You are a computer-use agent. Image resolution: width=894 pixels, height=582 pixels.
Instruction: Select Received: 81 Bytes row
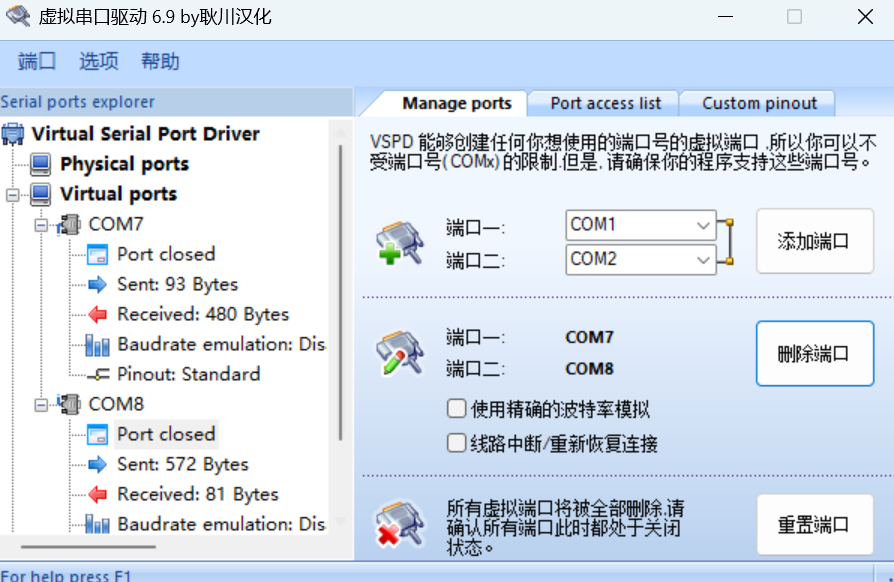pyautogui.click(x=198, y=494)
